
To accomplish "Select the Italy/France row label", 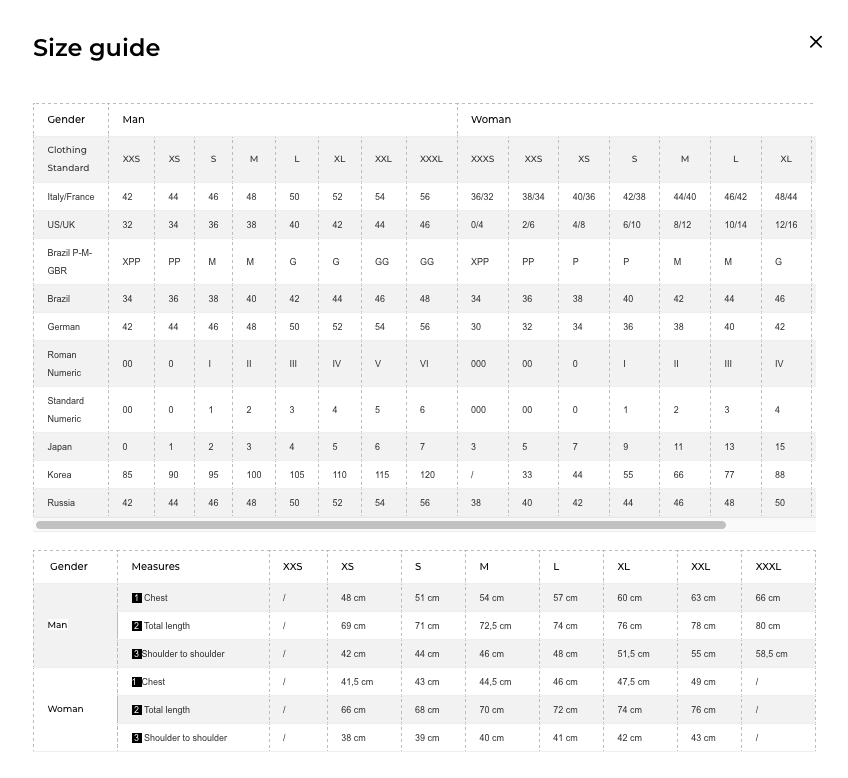I will pyautogui.click(x=70, y=197).
